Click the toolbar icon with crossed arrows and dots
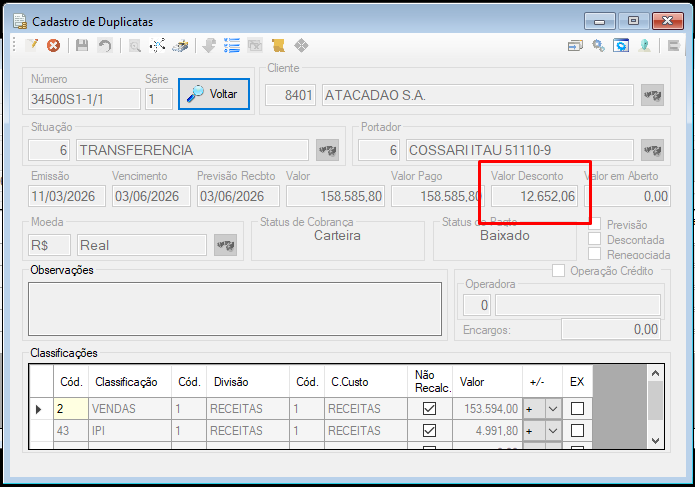 tap(157, 45)
